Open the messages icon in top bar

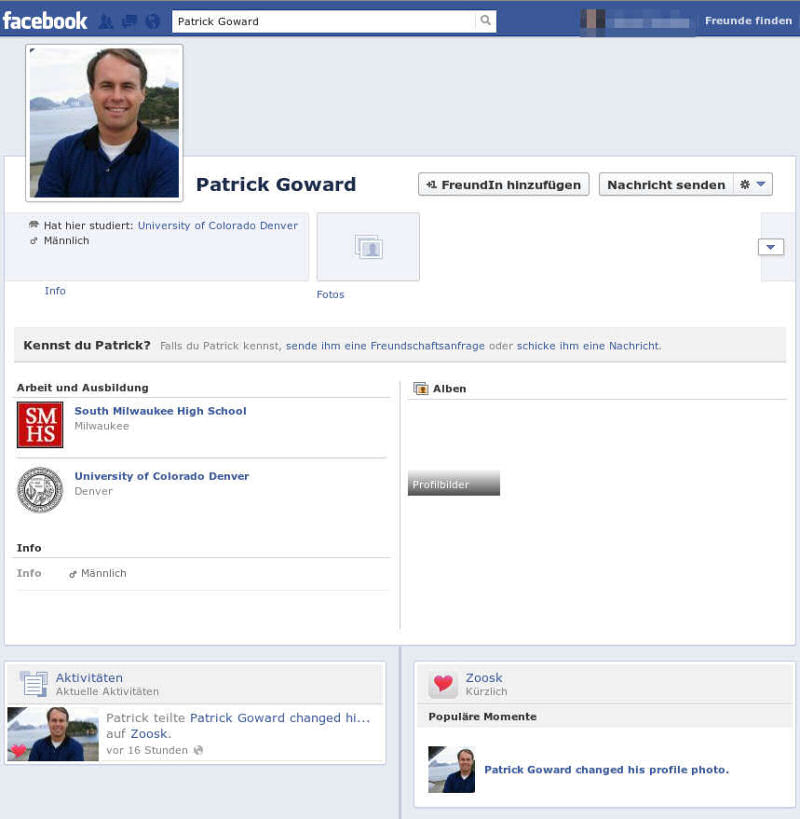point(129,21)
